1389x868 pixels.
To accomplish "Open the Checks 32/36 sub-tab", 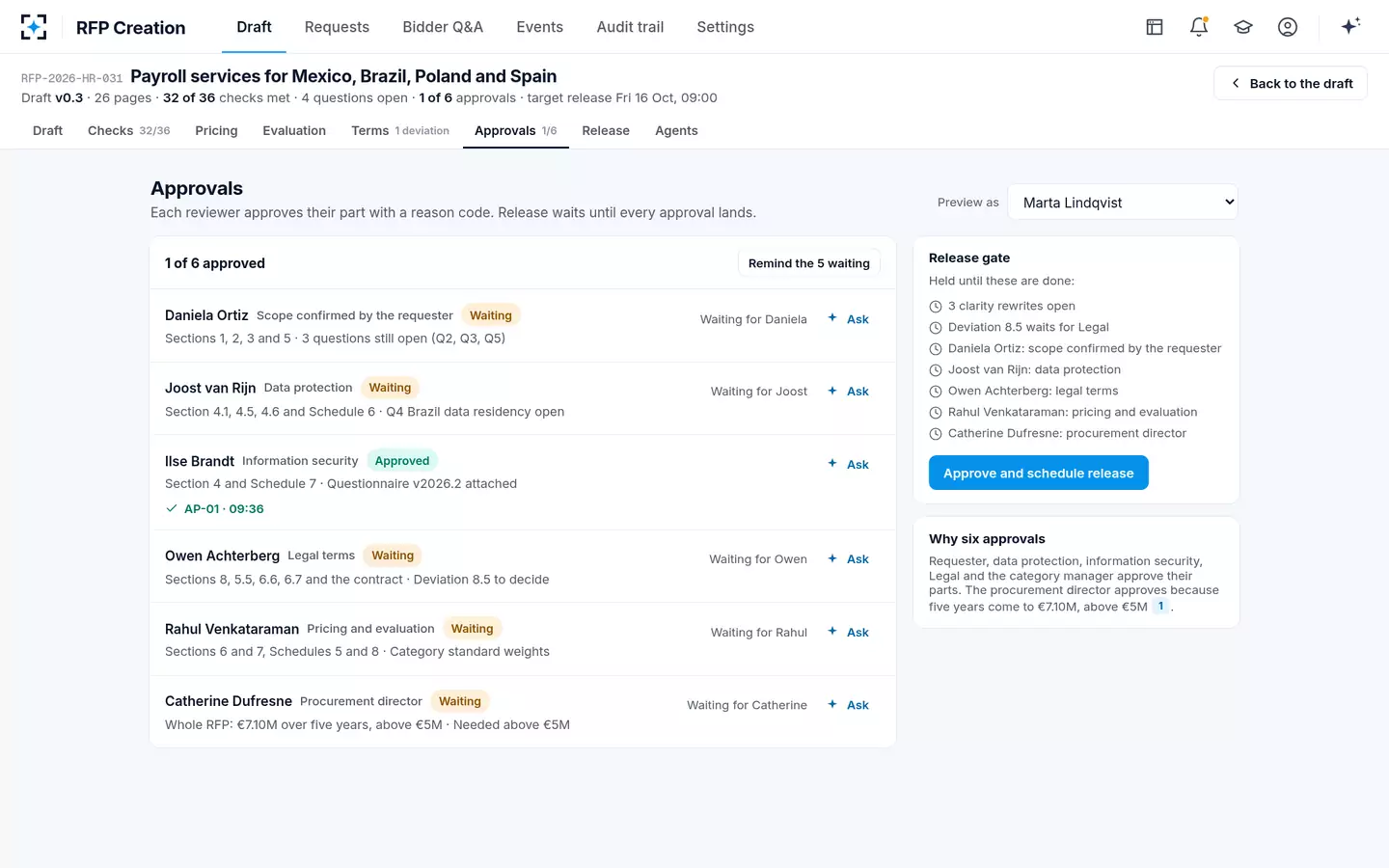I will click(x=128, y=131).
